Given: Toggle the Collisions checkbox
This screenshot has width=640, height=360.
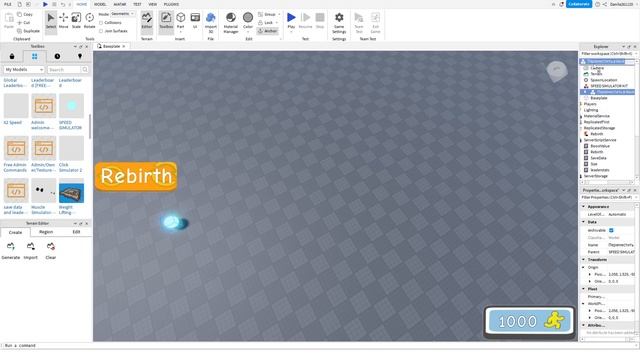Looking at the screenshot, I should coord(101,23).
